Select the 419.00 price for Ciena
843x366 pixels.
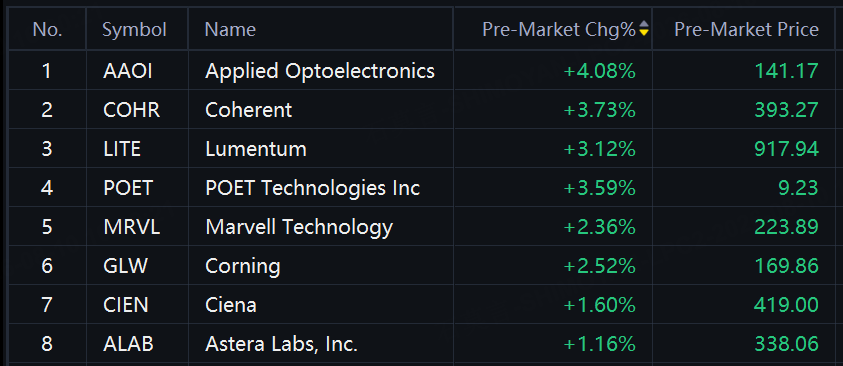point(787,305)
